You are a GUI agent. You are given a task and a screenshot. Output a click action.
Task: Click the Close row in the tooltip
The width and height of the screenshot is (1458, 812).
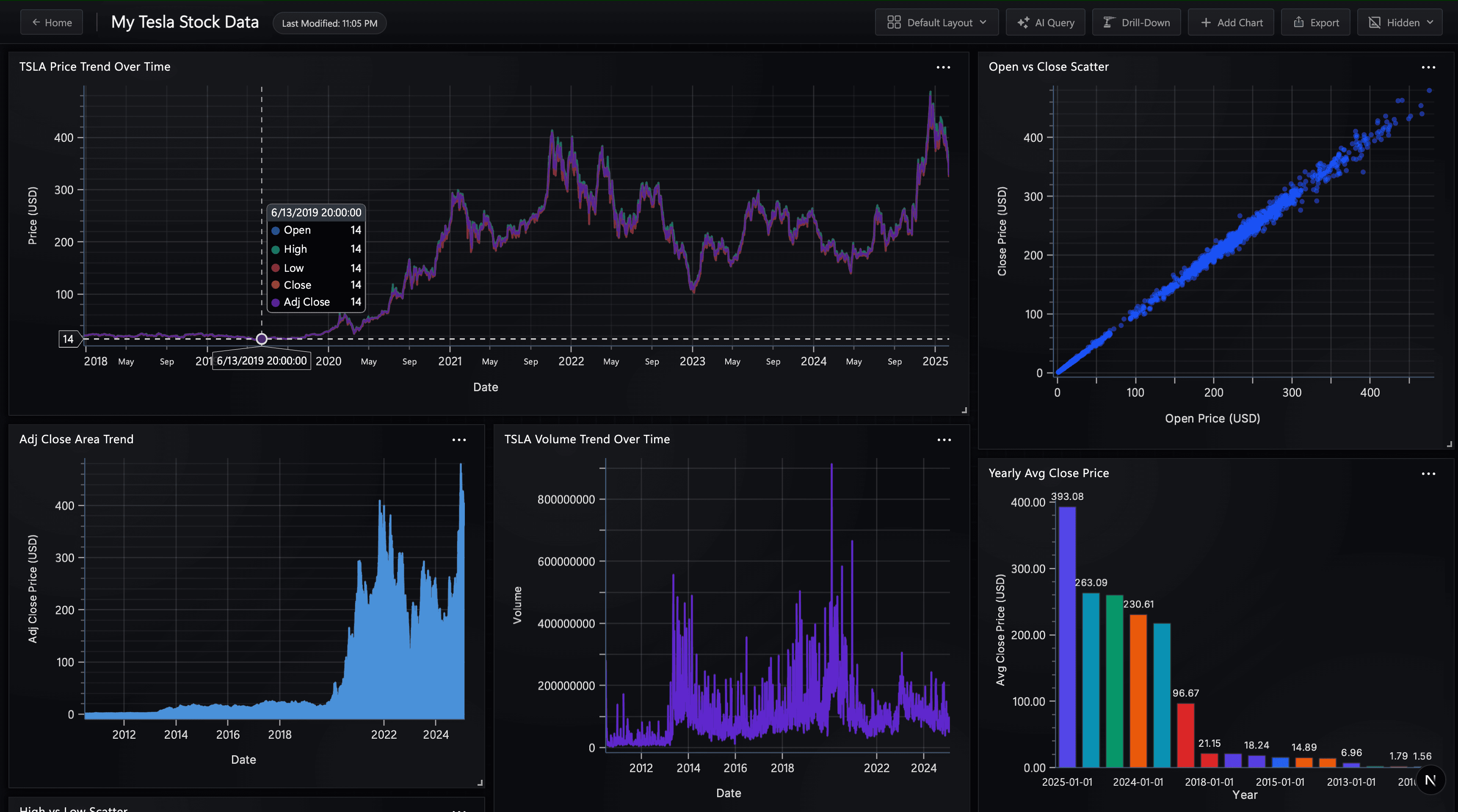[316, 285]
